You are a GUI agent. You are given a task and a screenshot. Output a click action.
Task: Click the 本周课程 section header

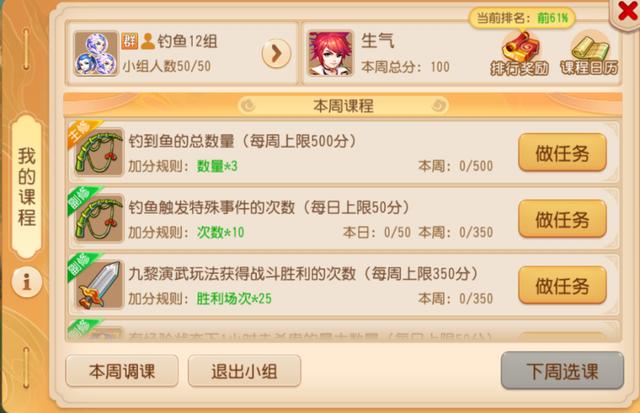click(343, 106)
